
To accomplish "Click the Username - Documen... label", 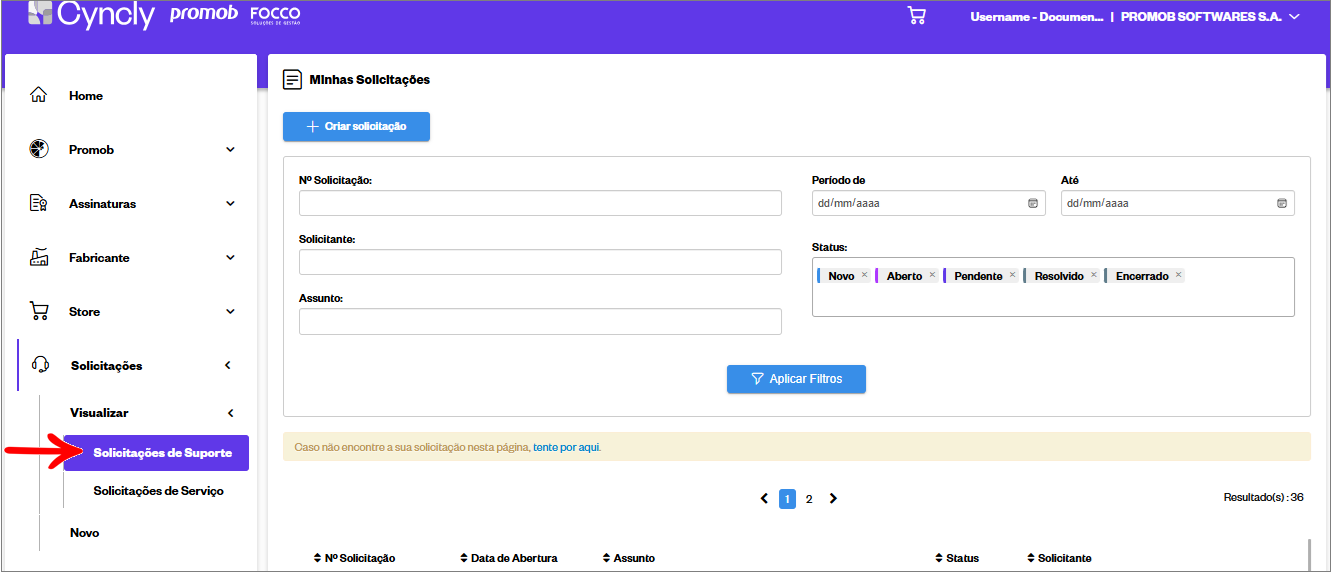I will click(1036, 17).
